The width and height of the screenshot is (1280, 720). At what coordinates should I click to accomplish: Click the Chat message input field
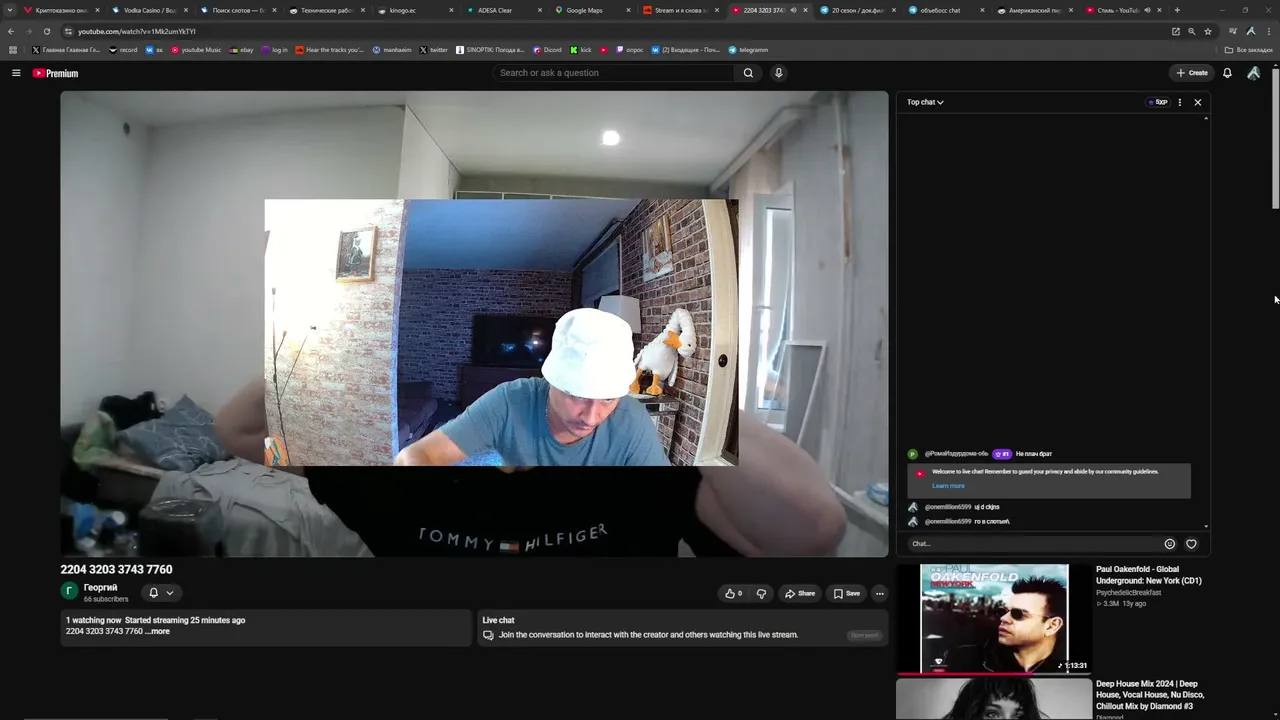pyautogui.click(x=1032, y=544)
